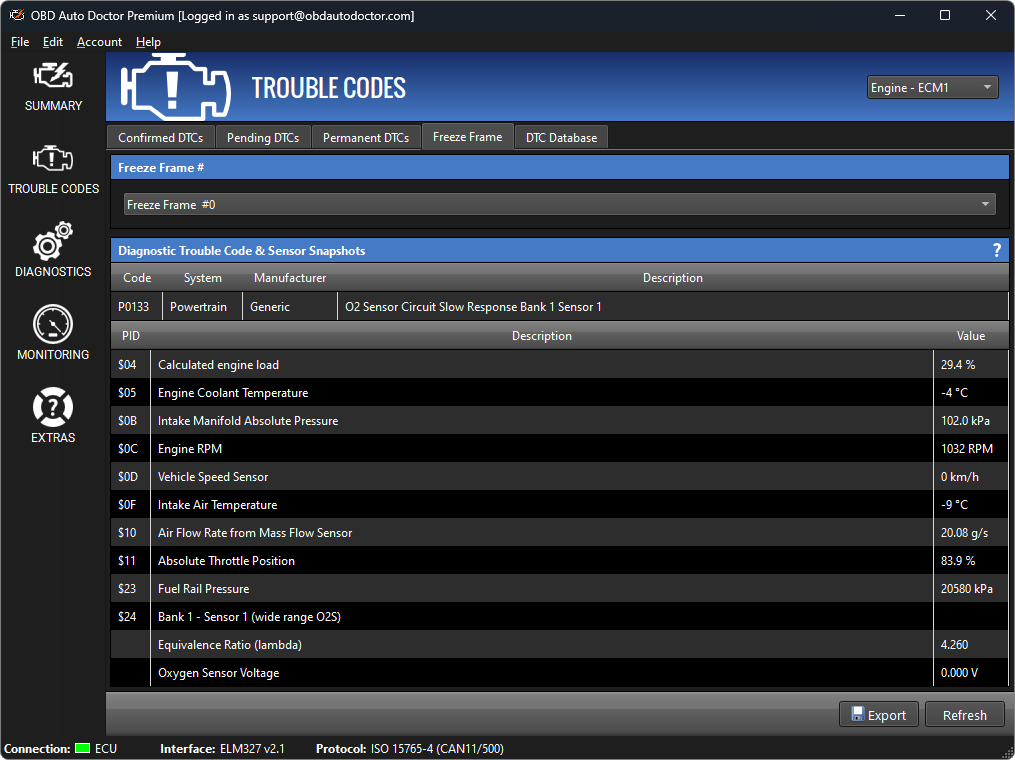Click the Export button
The height and width of the screenshot is (760, 1015).
878,715
